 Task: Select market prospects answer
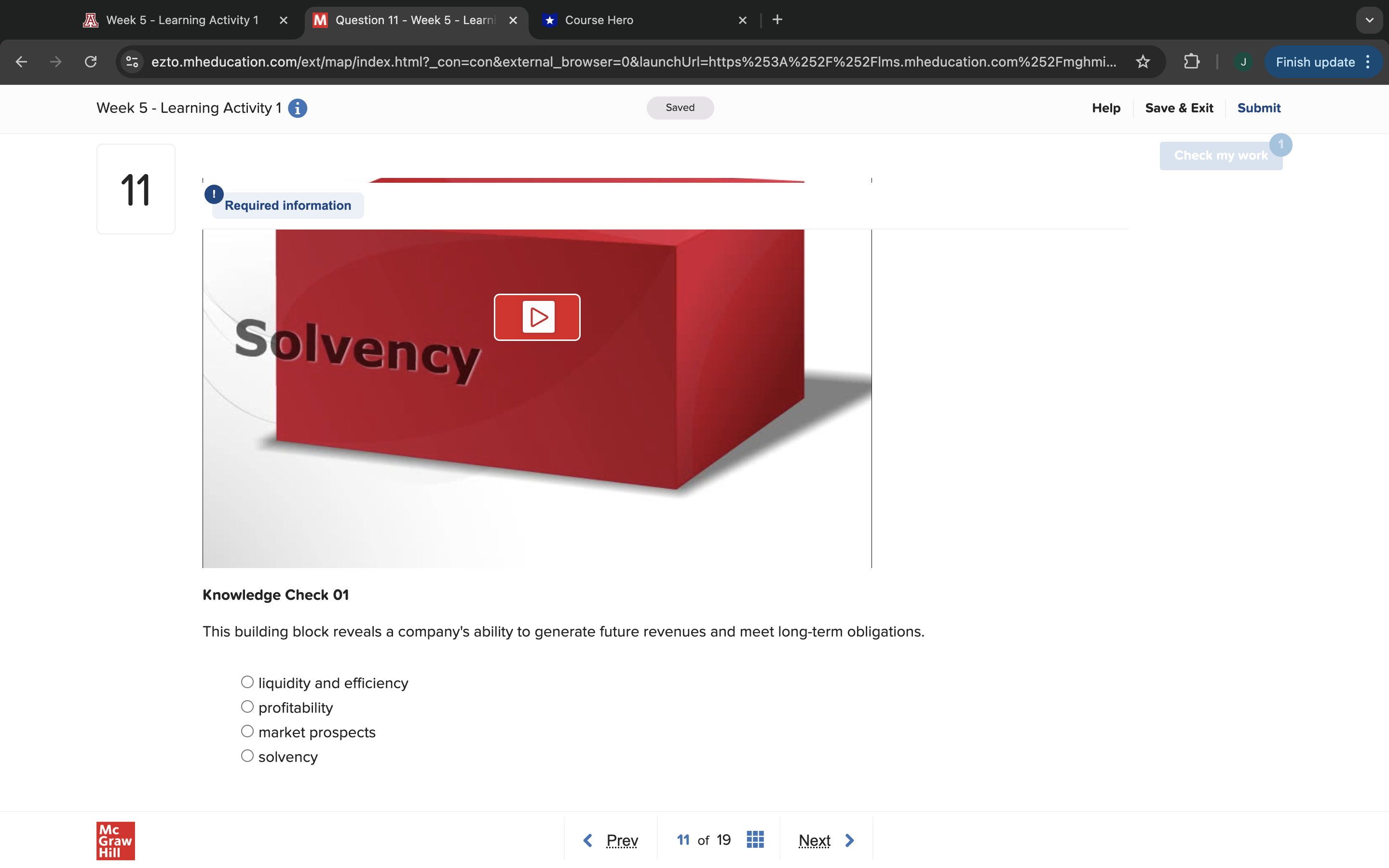tap(247, 732)
